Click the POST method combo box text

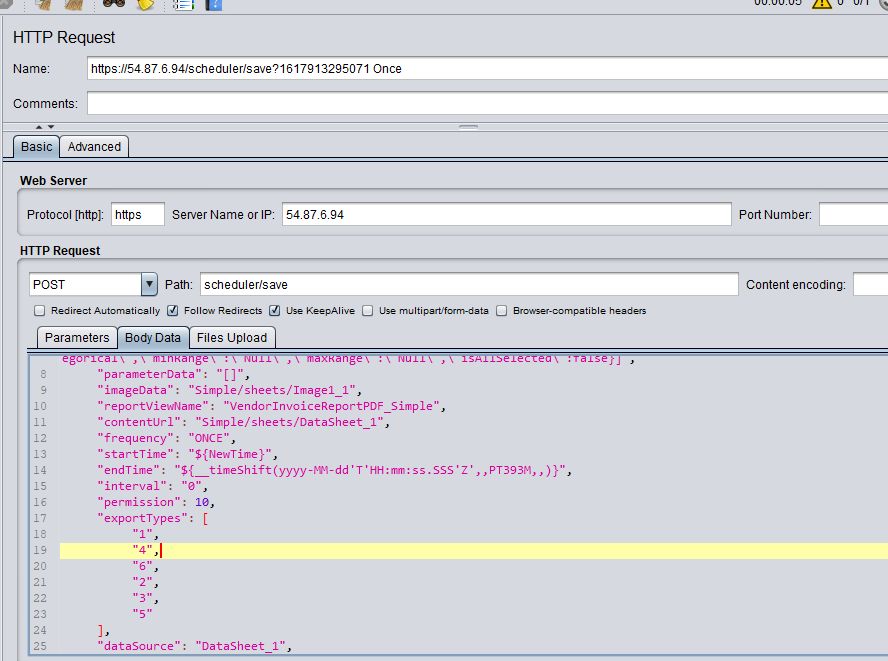[x=85, y=284]
